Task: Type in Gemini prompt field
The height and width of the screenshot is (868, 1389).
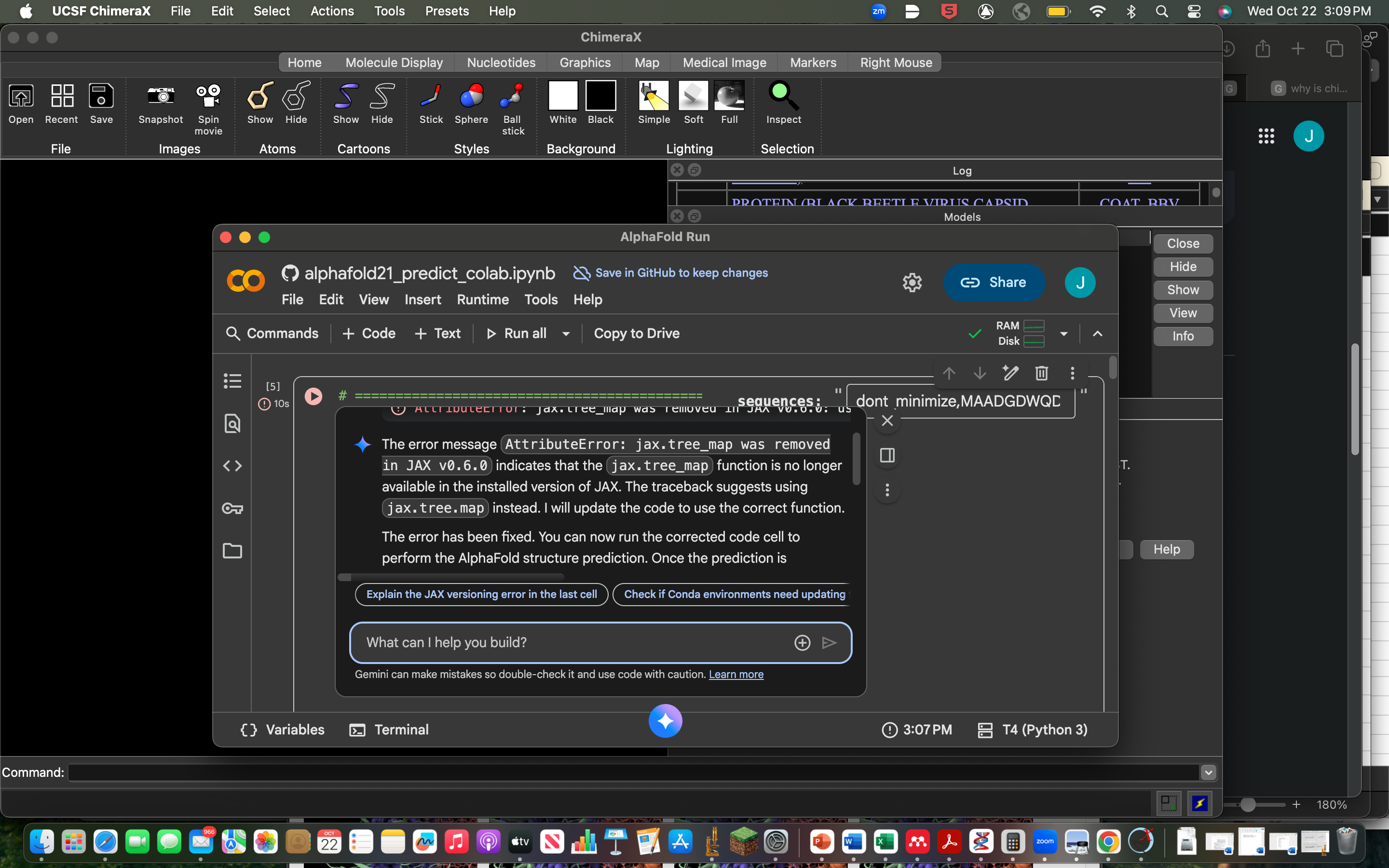Action: tap(574, 642)
